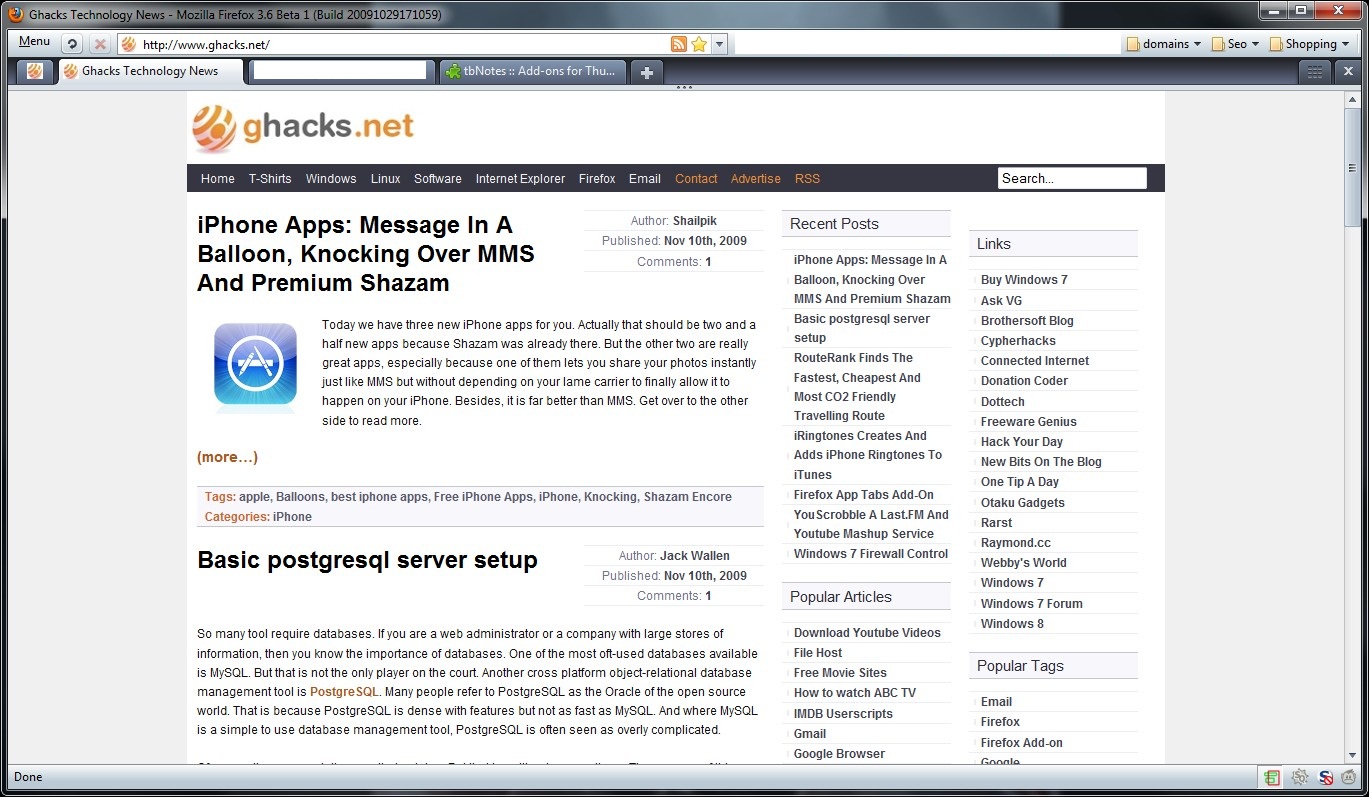Open the Balloons tag link

pyautogui.click(x=300, y=497)
